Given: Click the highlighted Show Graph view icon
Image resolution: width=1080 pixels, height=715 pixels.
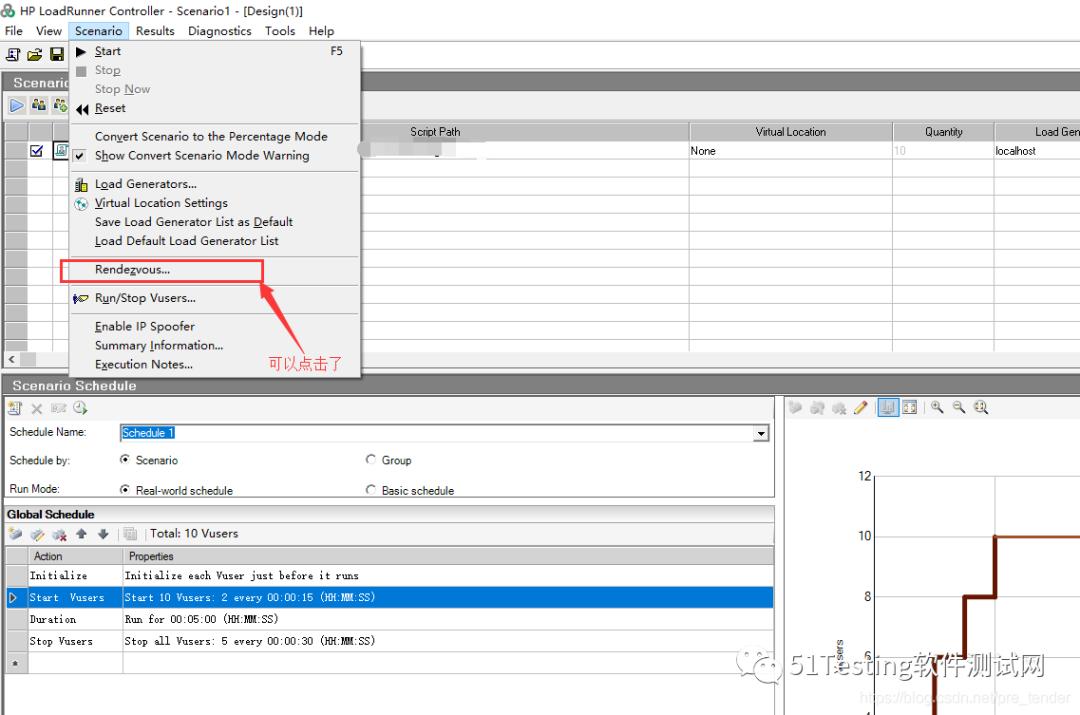Looking at the screenshot, I should [x=888, y=408].
